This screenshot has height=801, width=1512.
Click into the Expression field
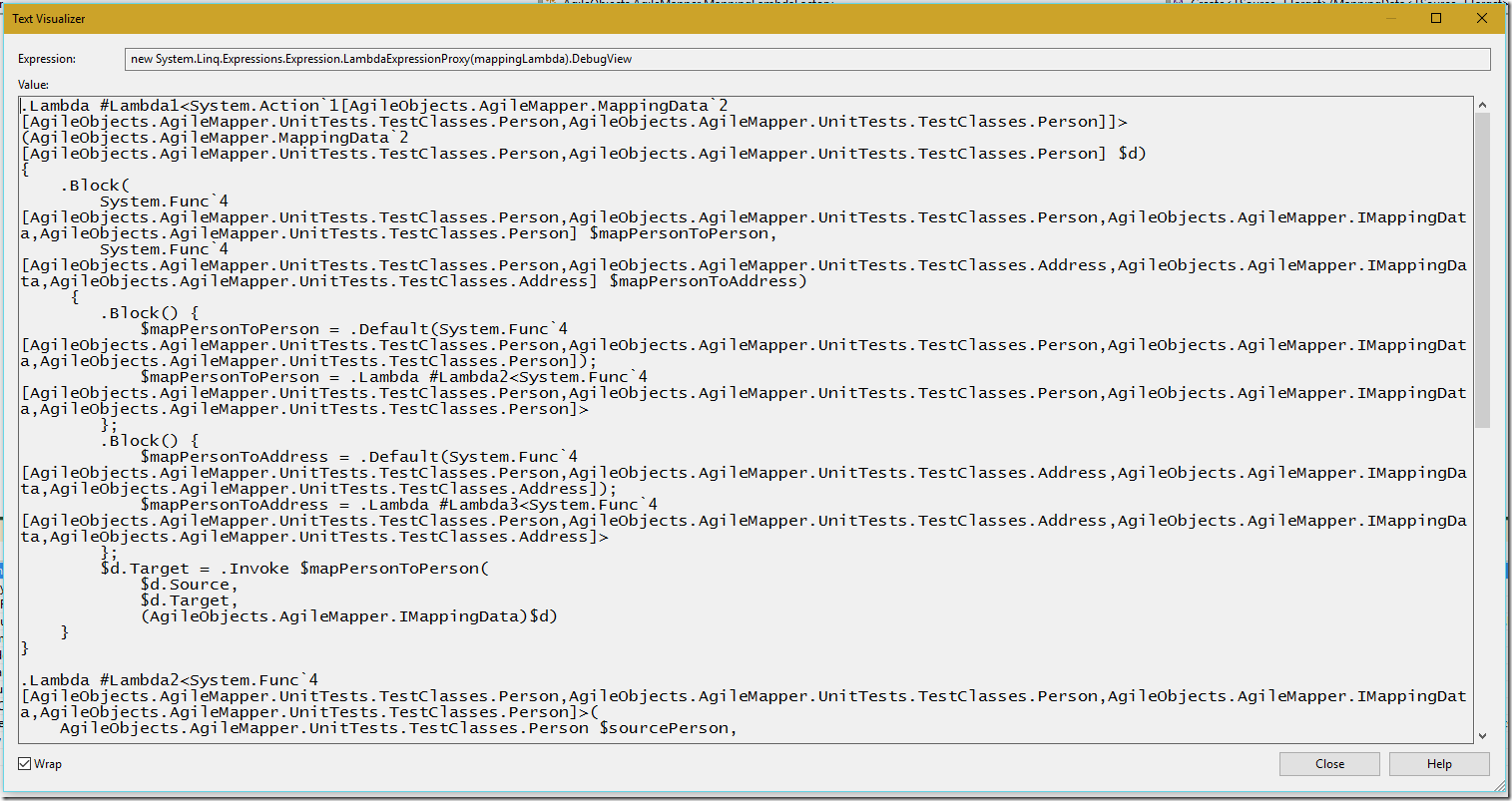pos(807,59)
